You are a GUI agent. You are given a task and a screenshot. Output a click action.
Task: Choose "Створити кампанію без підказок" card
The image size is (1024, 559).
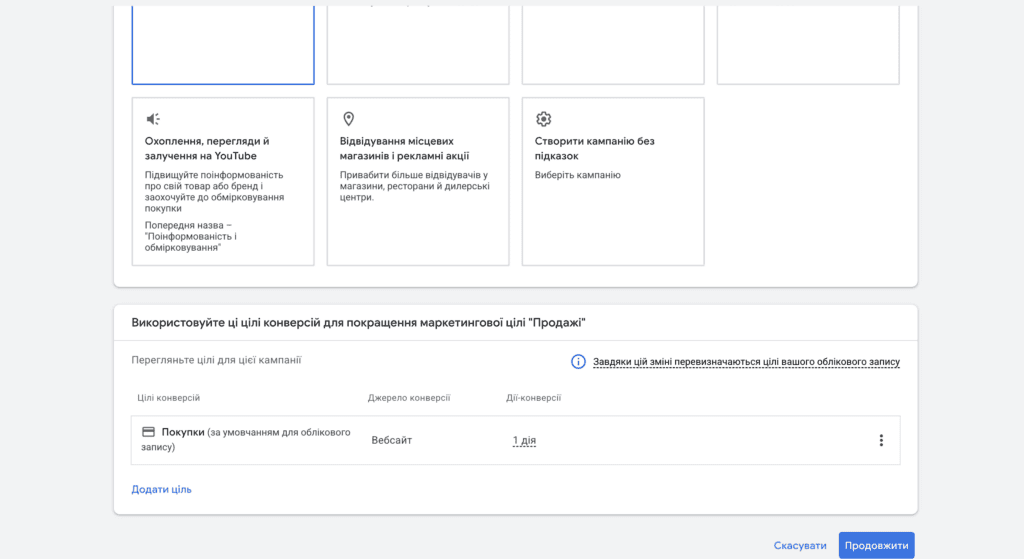pyautogui.click(x=613, y=182)
